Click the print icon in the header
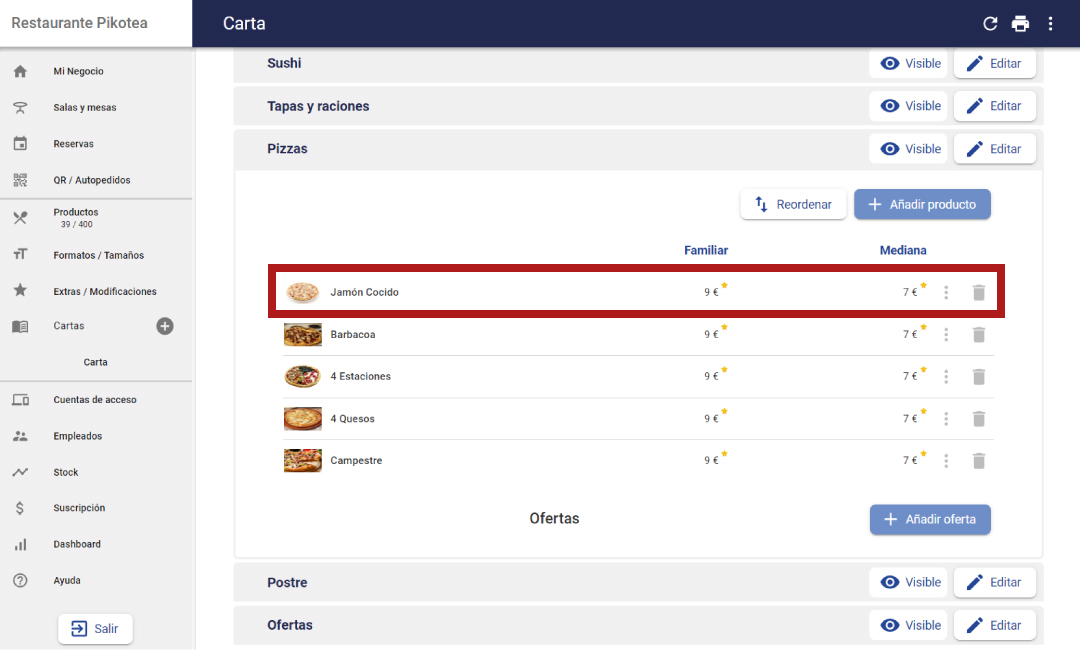 (x=1020, y=23)
